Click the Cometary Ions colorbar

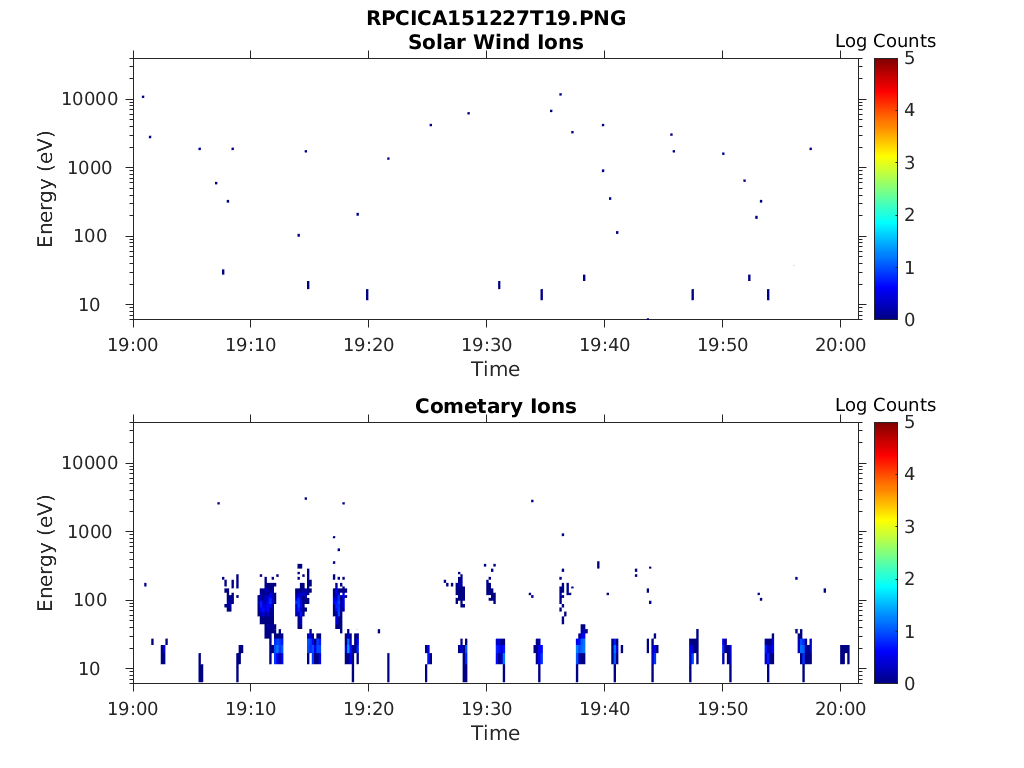click(886, 553)
